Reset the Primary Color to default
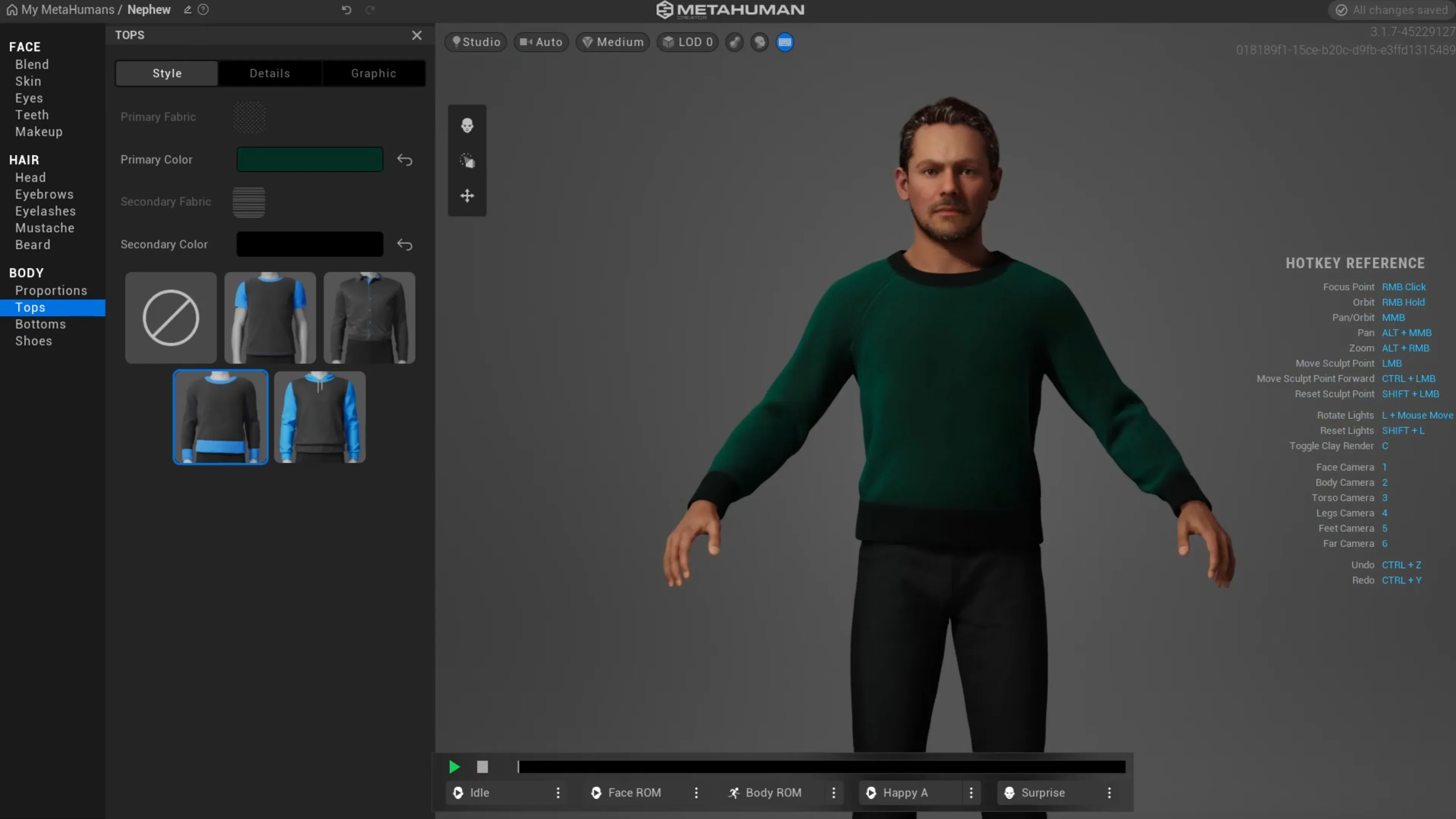This screenshot has height=819, width=1456. (405, 160)
